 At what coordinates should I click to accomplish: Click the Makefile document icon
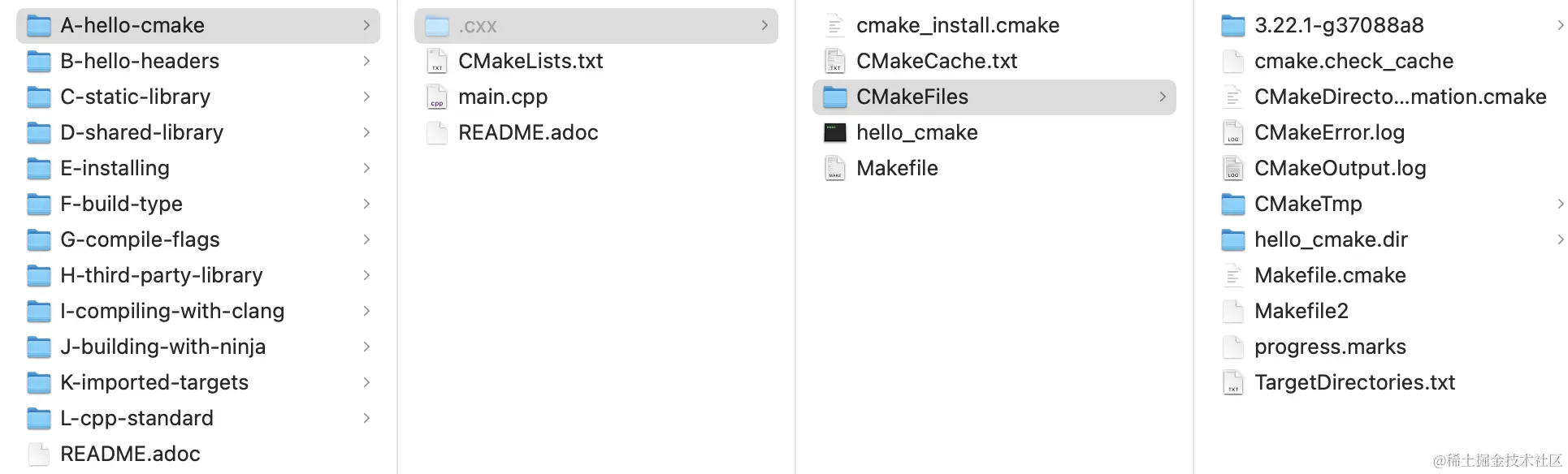(834, 168)
